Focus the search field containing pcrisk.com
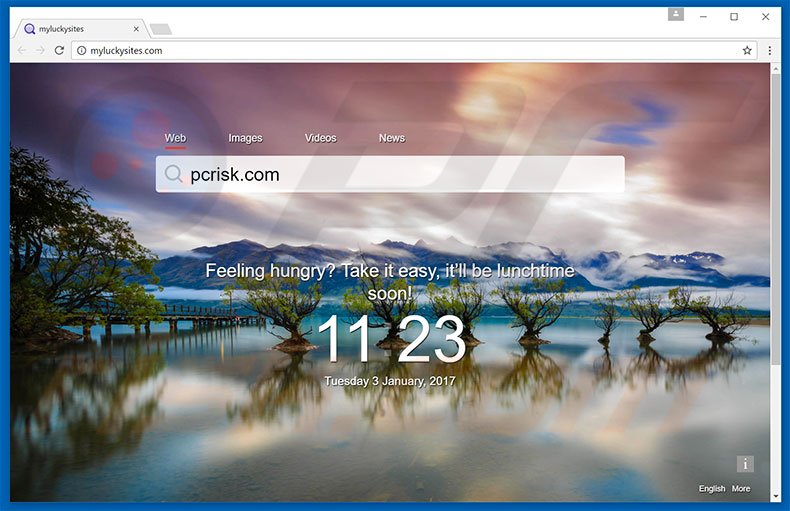Viewport: 790px width, 511px height. pyautogui.click(x=400, y=174)
